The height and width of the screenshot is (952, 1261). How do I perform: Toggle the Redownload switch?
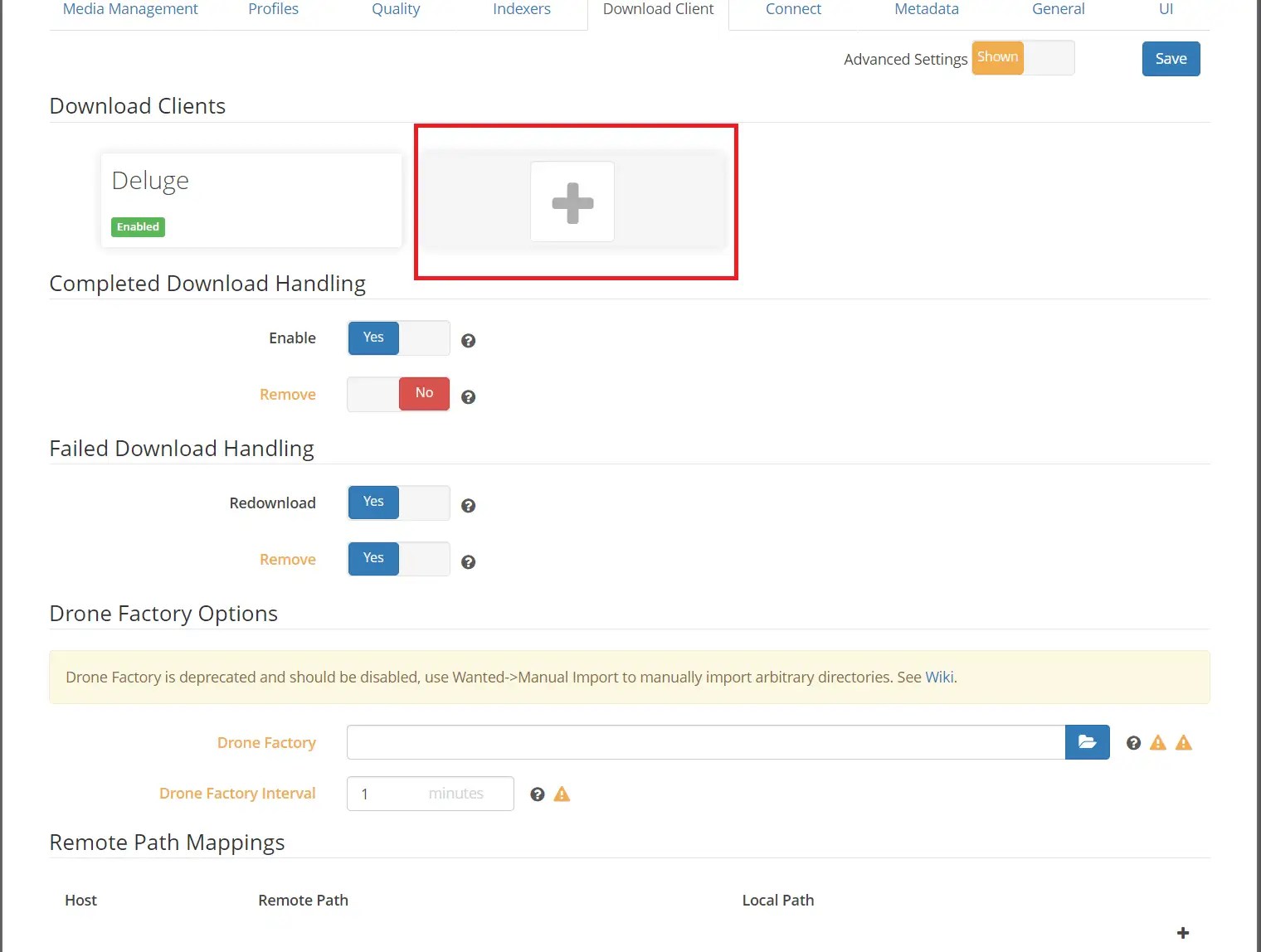click(399, 503)
